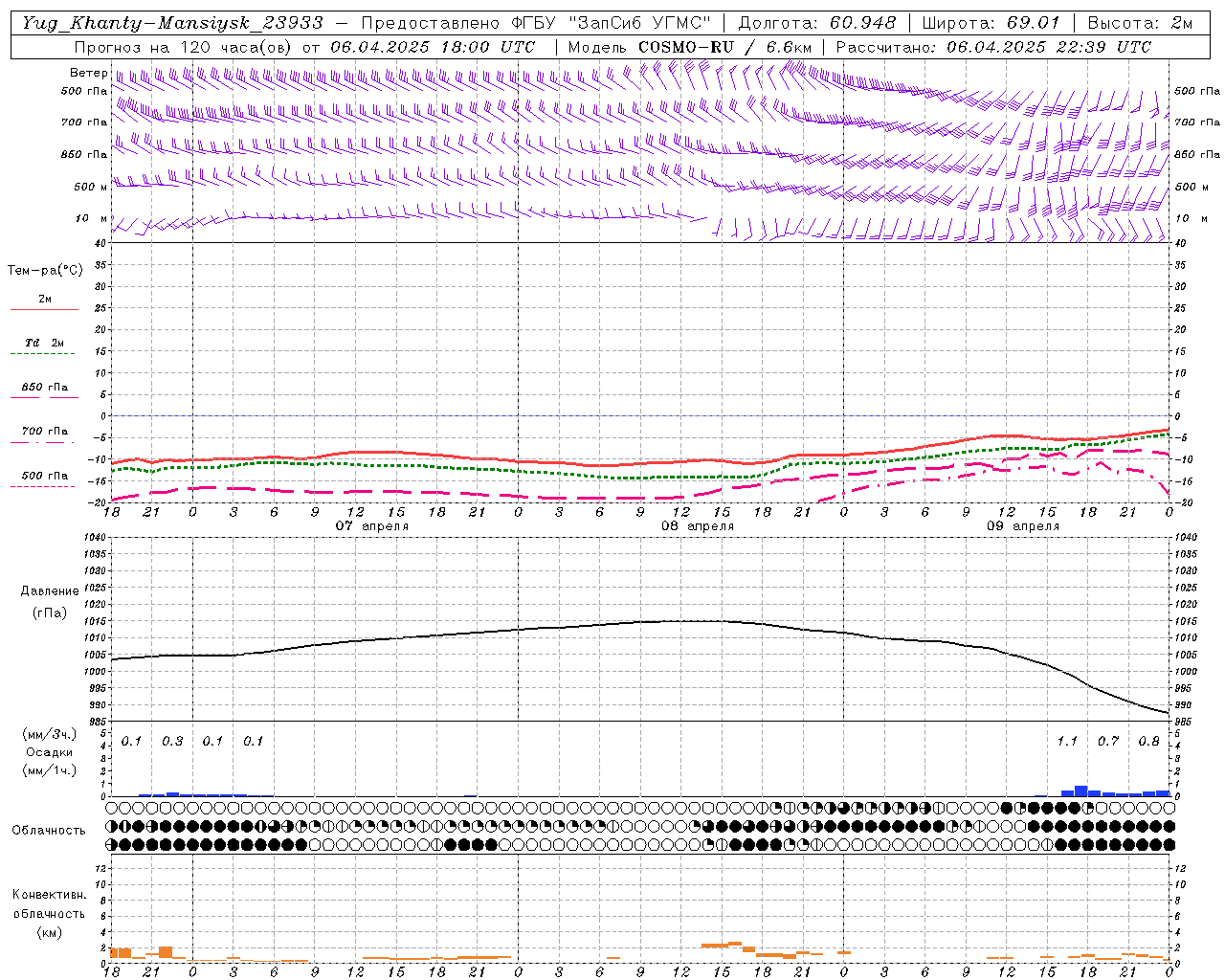
Task: Click the 0.7 precipitation amount
Action: coord(1108,742)
